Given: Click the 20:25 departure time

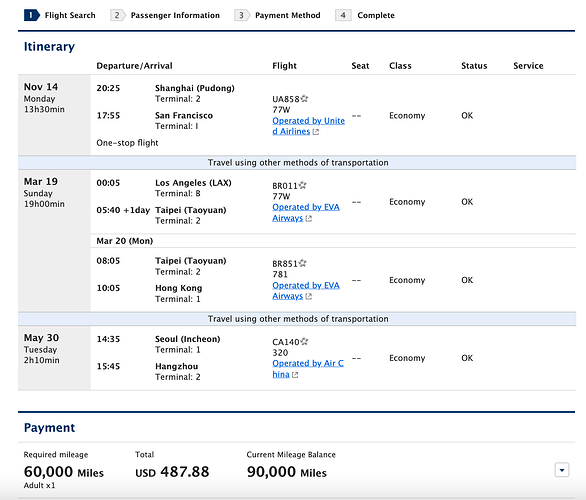Looking at the screenshot, I should (x=108, y=88).
